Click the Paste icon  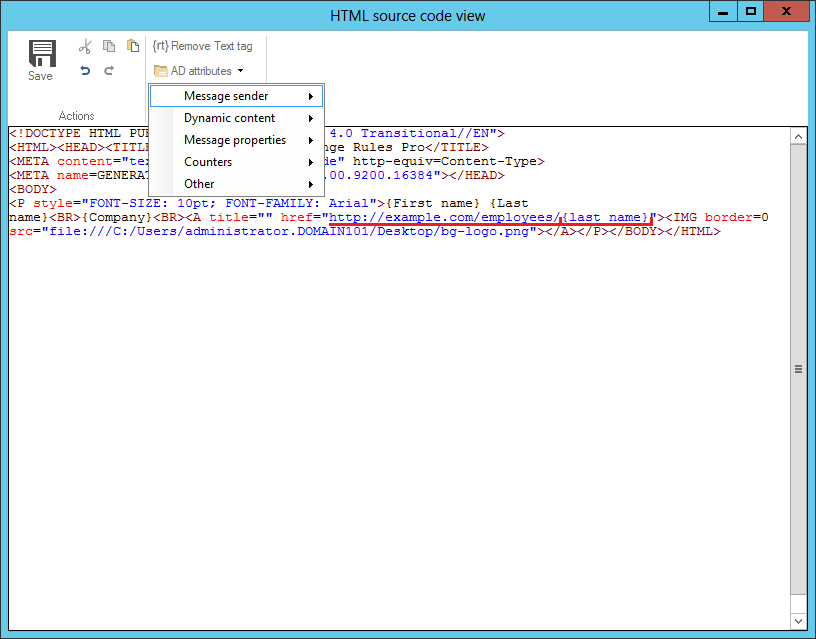pyautogui.click(x=133, y=45)
